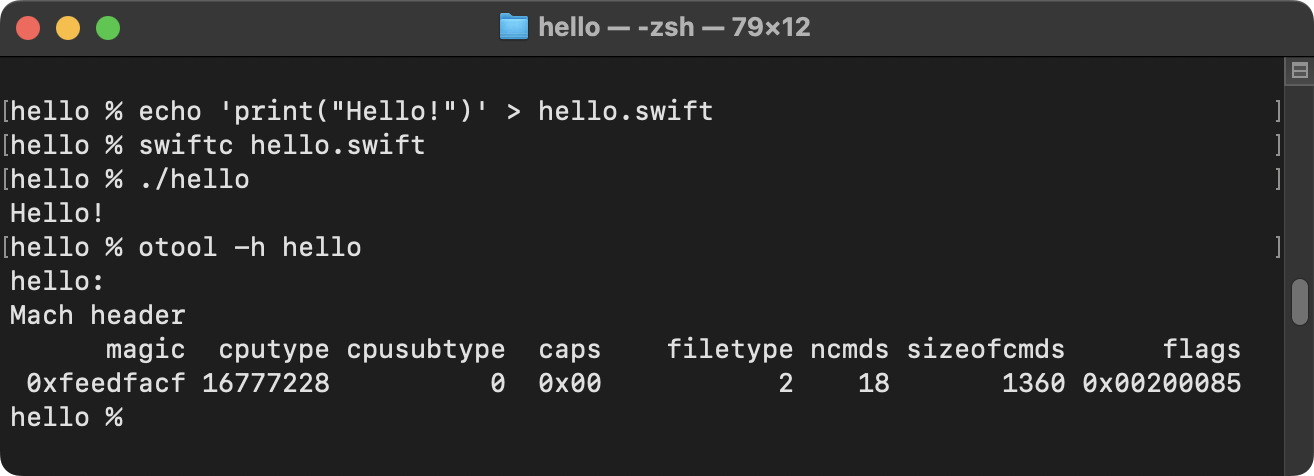This screenshot has width=1314, height=476.
Task: Select the 0xfeedfacf magic value
Action: click(x=106, y=383)
